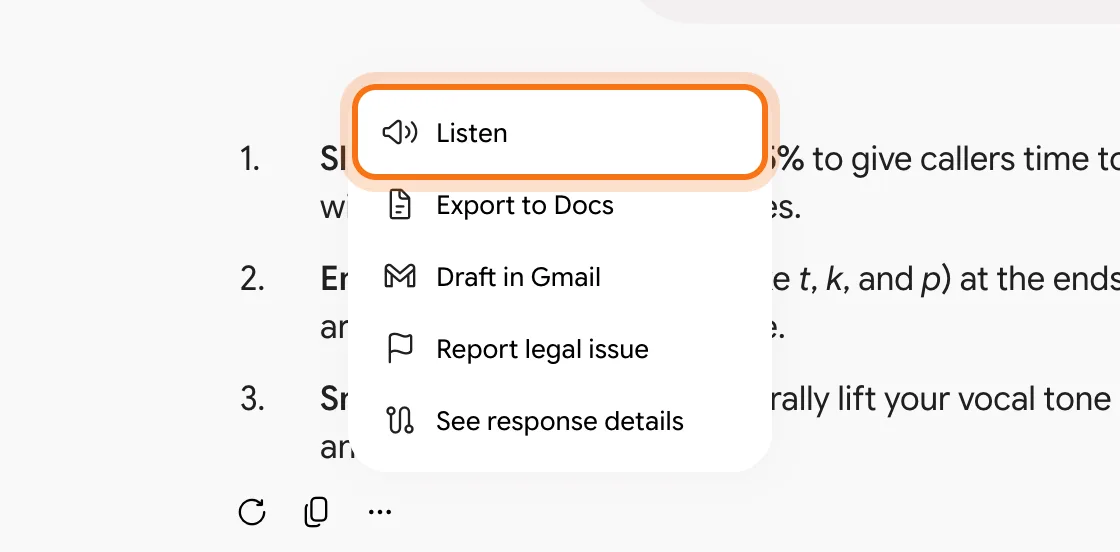
Task: Click the text 'rally lift your vocal tone'
Action: [940, 400]
